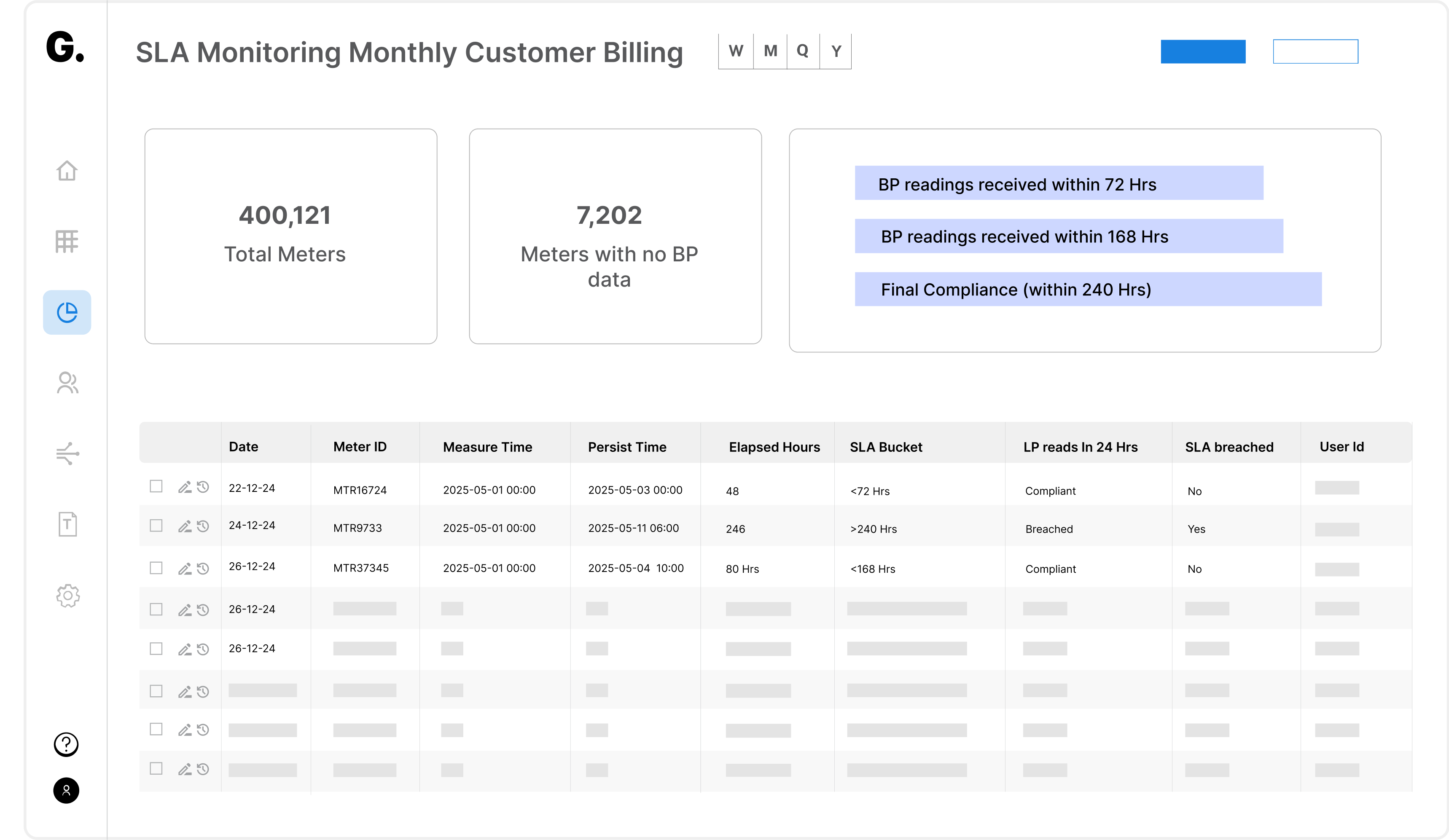The image size is (1449, 840).
Task: Open the profile avatar icon
Action: [66, 790]
